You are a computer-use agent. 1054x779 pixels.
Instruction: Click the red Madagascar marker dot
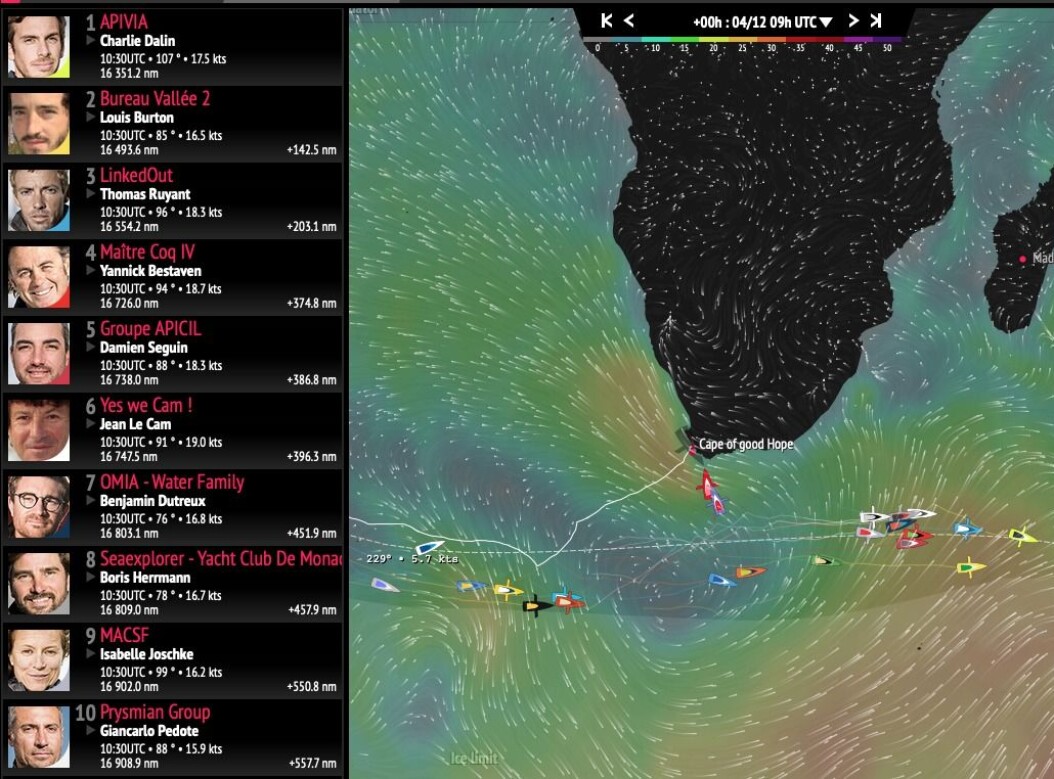1022,259
